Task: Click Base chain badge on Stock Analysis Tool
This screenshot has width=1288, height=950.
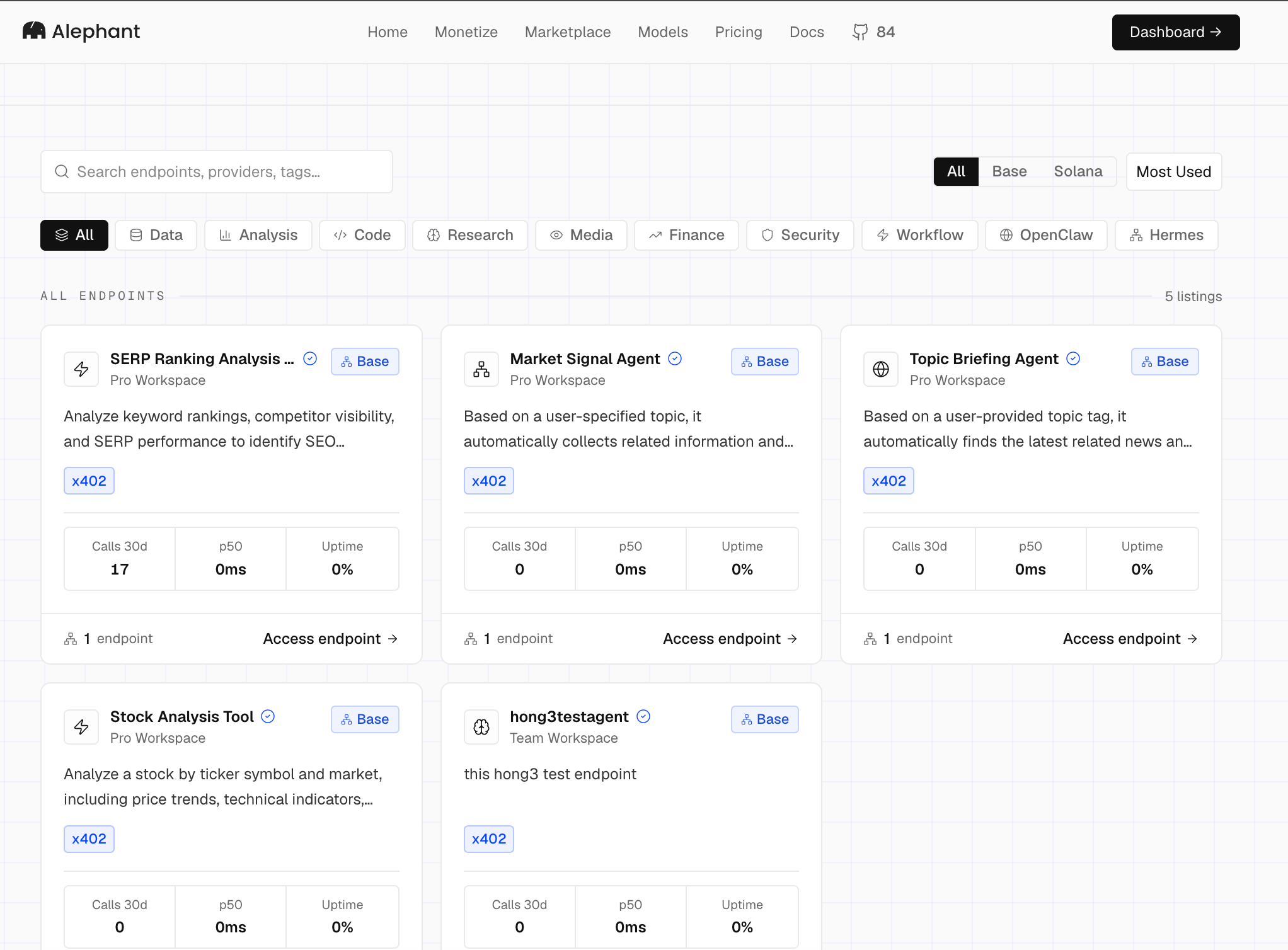Action: coord(365,719)
